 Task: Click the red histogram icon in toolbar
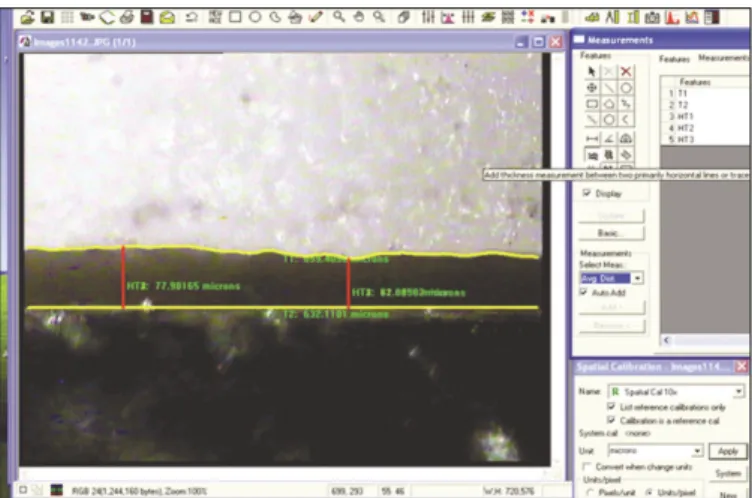pyautogui.click(x=672, y=18)
